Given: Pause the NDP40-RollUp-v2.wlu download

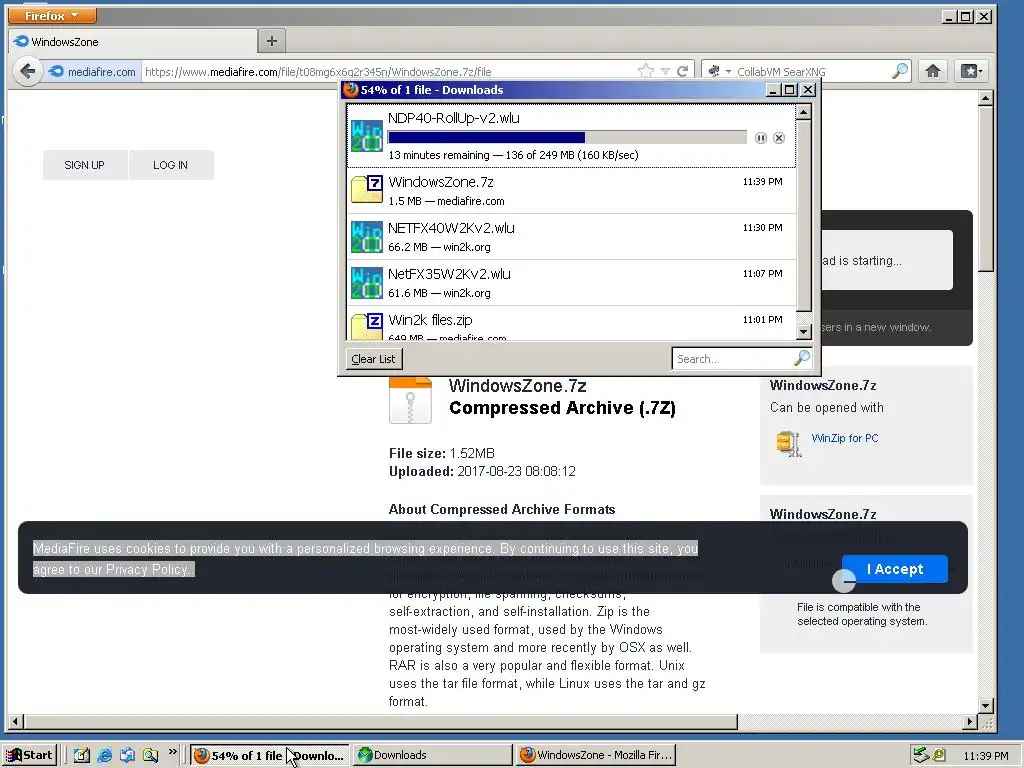Looking at the screenshot, I should pyautogui.click(x=760, y=138).
